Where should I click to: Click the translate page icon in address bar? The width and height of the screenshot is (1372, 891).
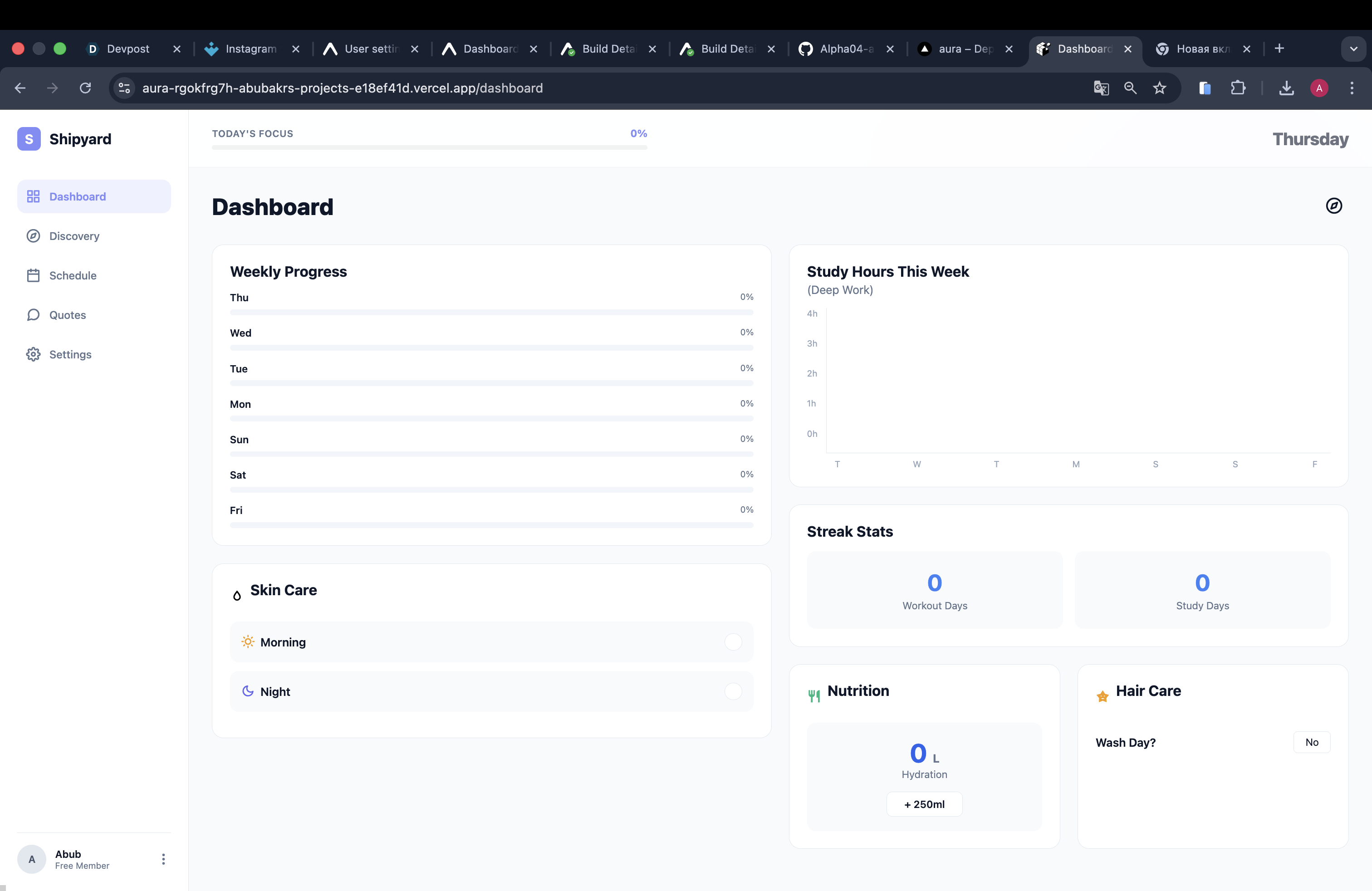pyautogui.click(x=1101, y=88)
